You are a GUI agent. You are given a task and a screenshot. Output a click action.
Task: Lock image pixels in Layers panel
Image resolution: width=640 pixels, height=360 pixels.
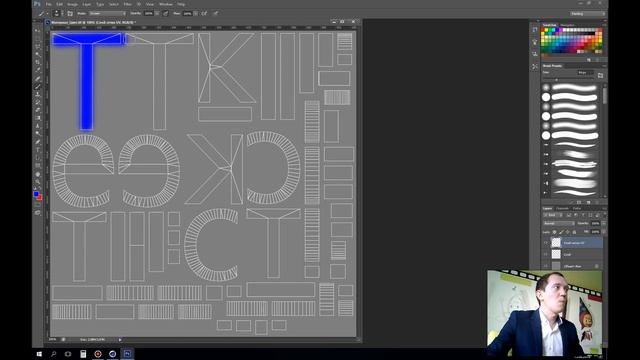561,232
